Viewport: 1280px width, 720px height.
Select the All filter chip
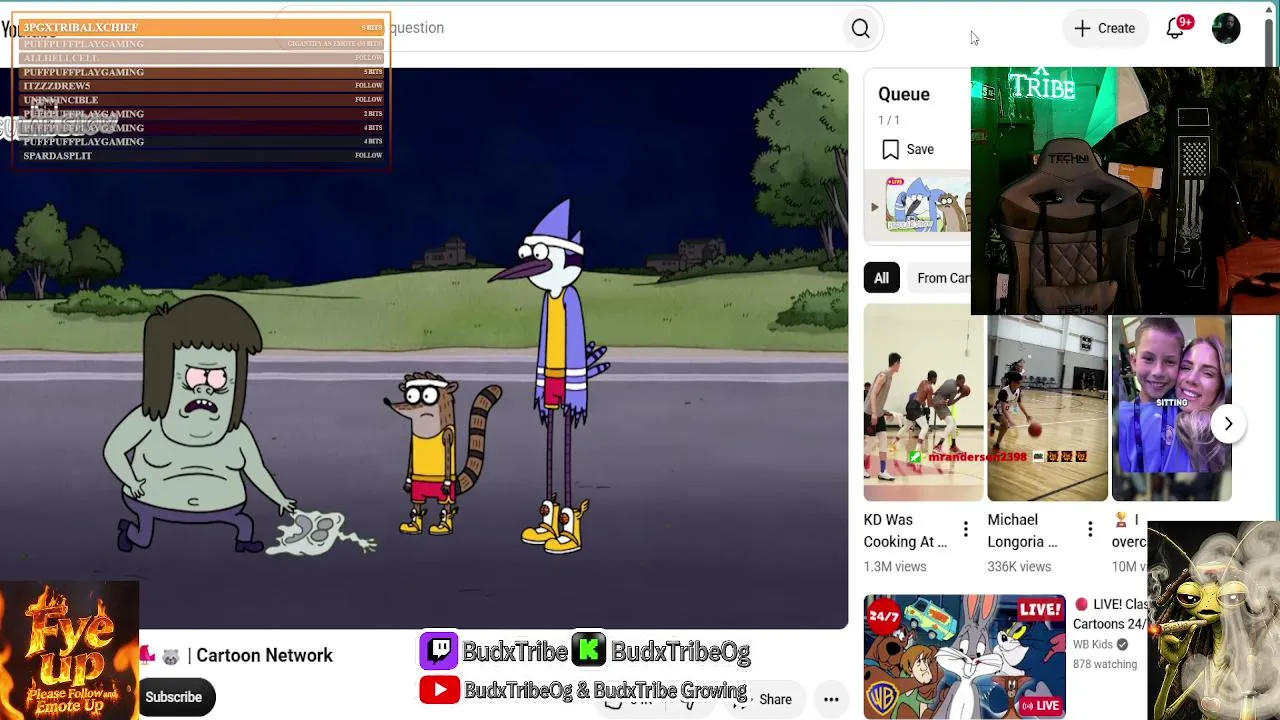tap(881, 278)
